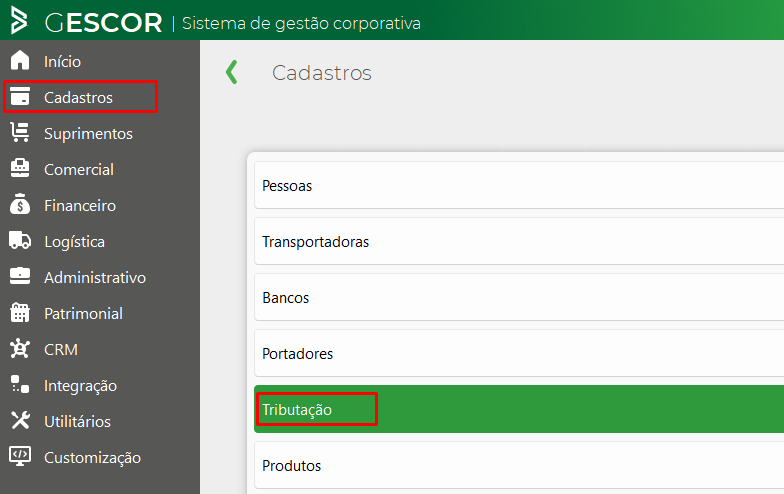Viewport: 784px width, 494px height.
Task: Open the CRM menu label
Action: pos(61,350)
